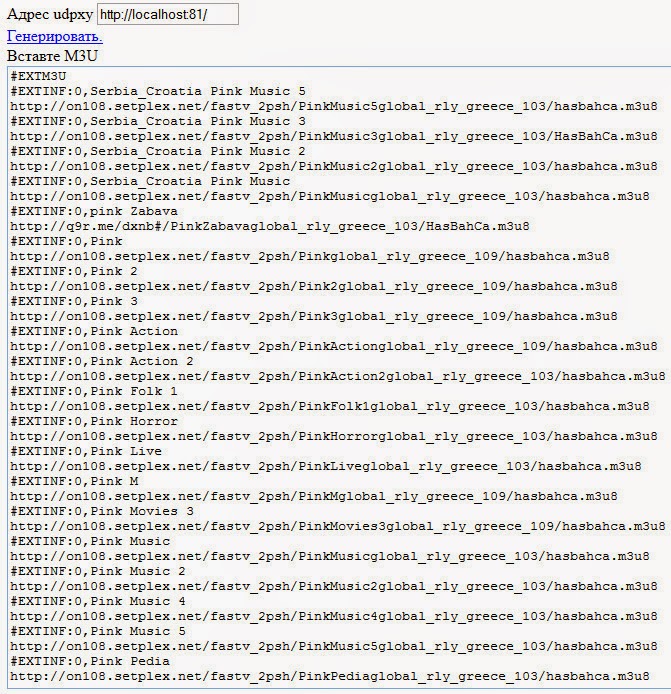Click the '#EXTINF:0,Pink 3' line
Viewport: 671px width, 694px height.
74,301
